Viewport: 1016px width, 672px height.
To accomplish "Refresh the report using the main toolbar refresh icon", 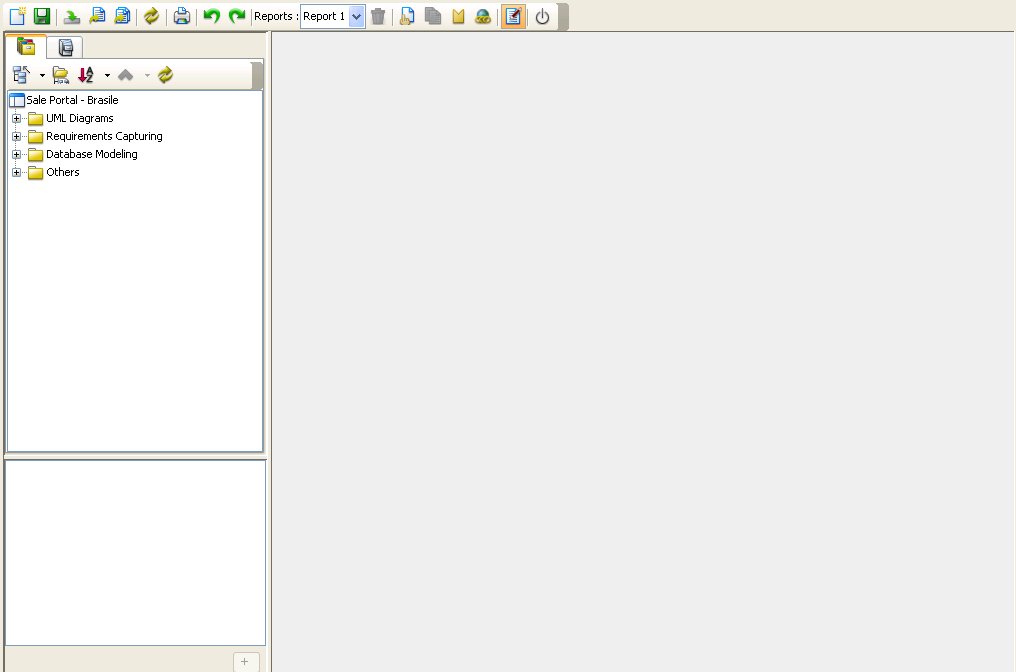I will [151, 16].
